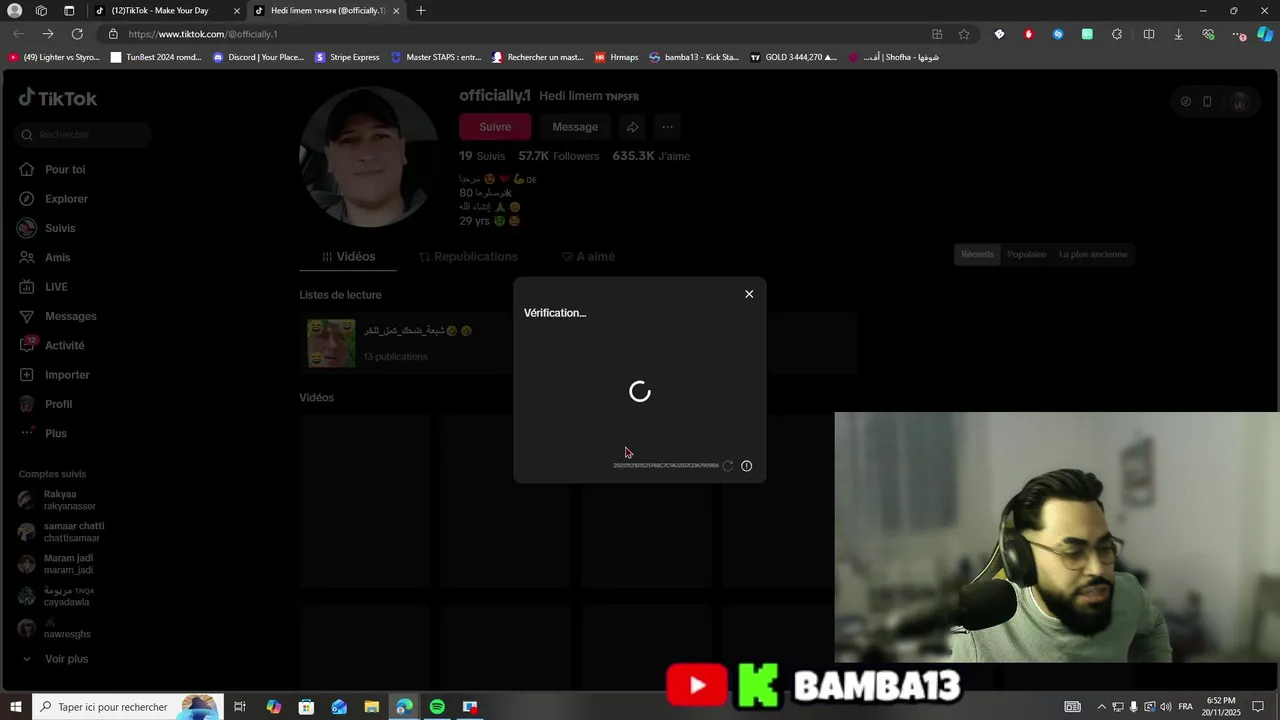The height and width of the screenshot is (720, 1280).
Task: Click the profile avatar in TikTok top-right corner
Action: 1239,101
